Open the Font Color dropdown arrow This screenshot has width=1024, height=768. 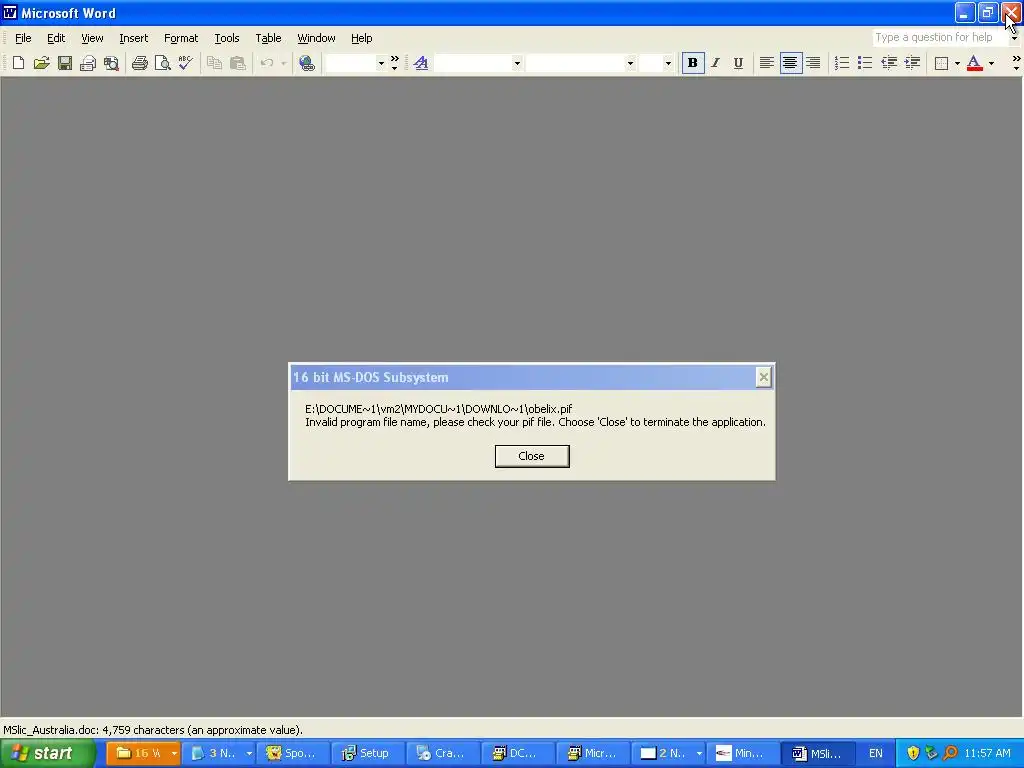[x=991, y=63]
